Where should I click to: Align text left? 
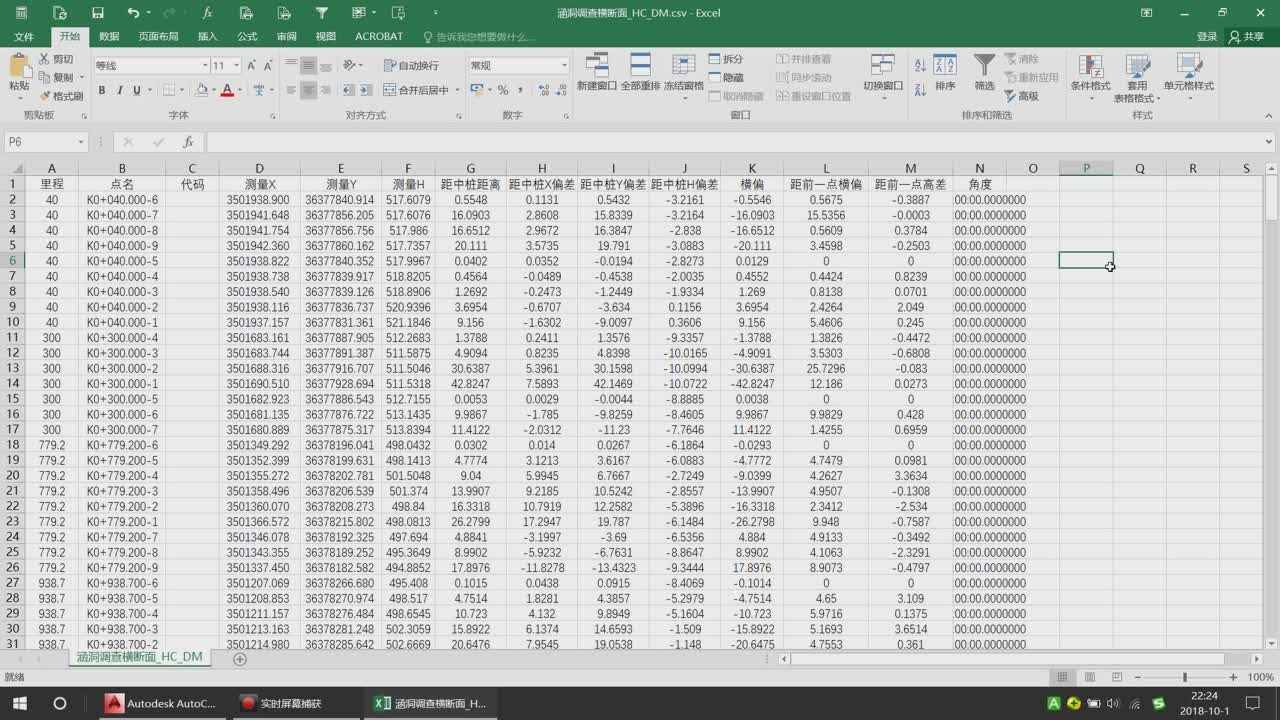(x=291, y=90)
